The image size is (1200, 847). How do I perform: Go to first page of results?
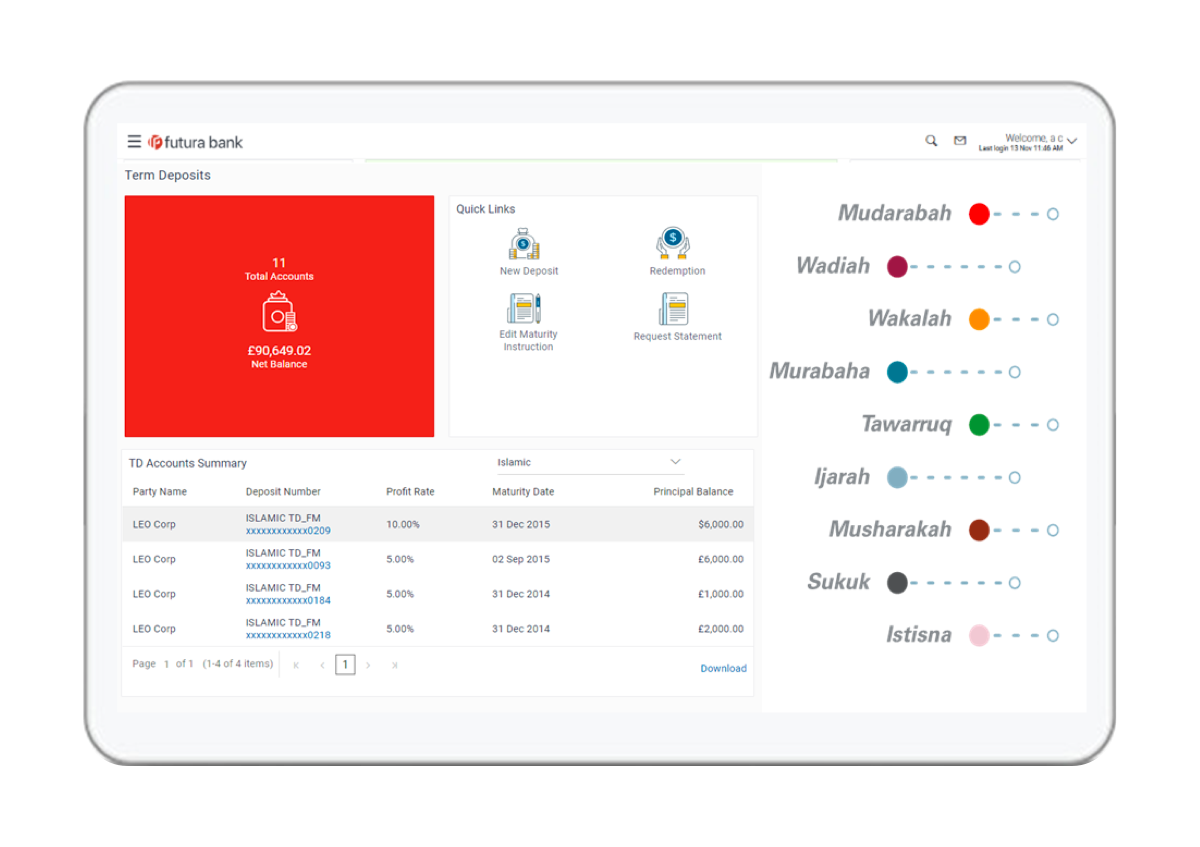[x=296, y=665]
